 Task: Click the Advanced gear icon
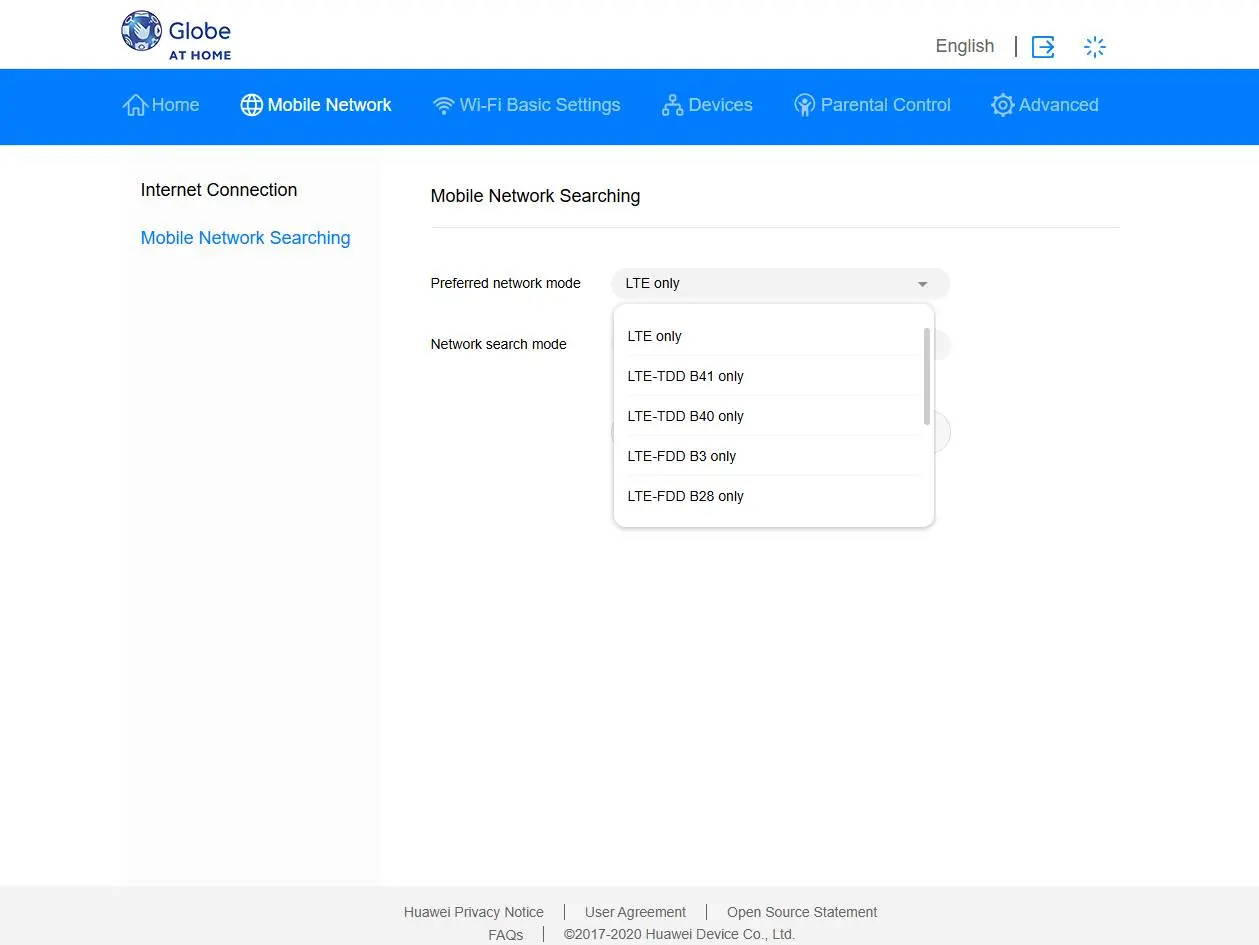1002,105
